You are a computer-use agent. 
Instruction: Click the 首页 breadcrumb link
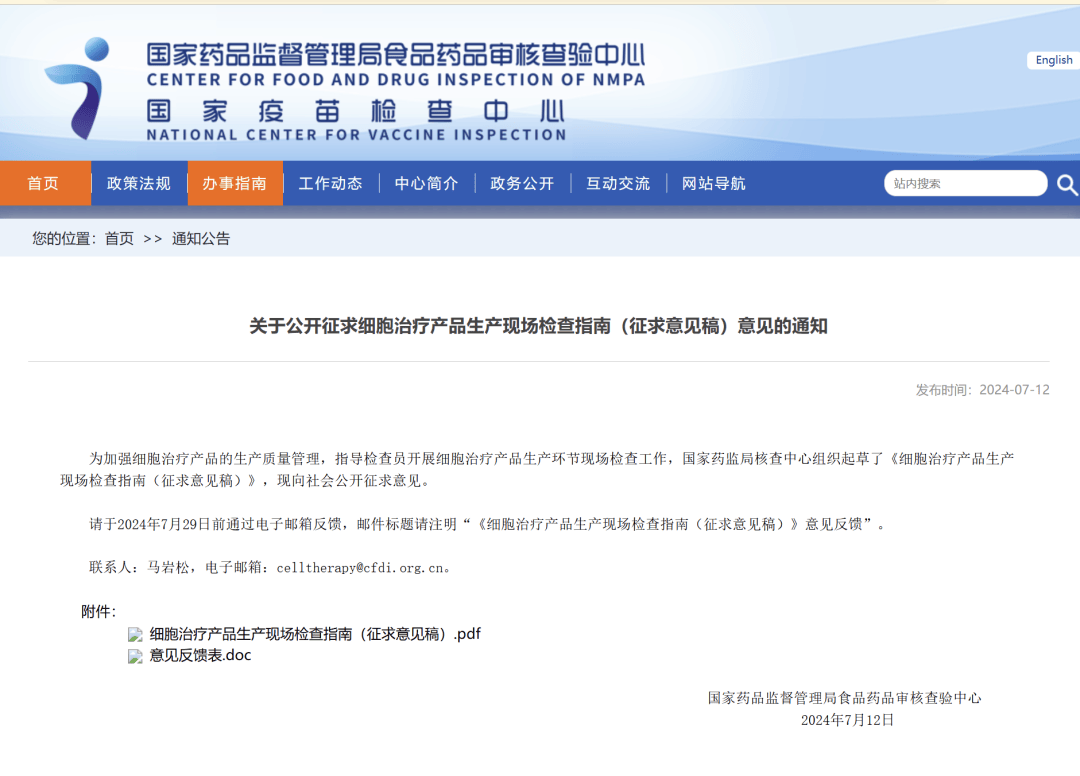point(119,239)
